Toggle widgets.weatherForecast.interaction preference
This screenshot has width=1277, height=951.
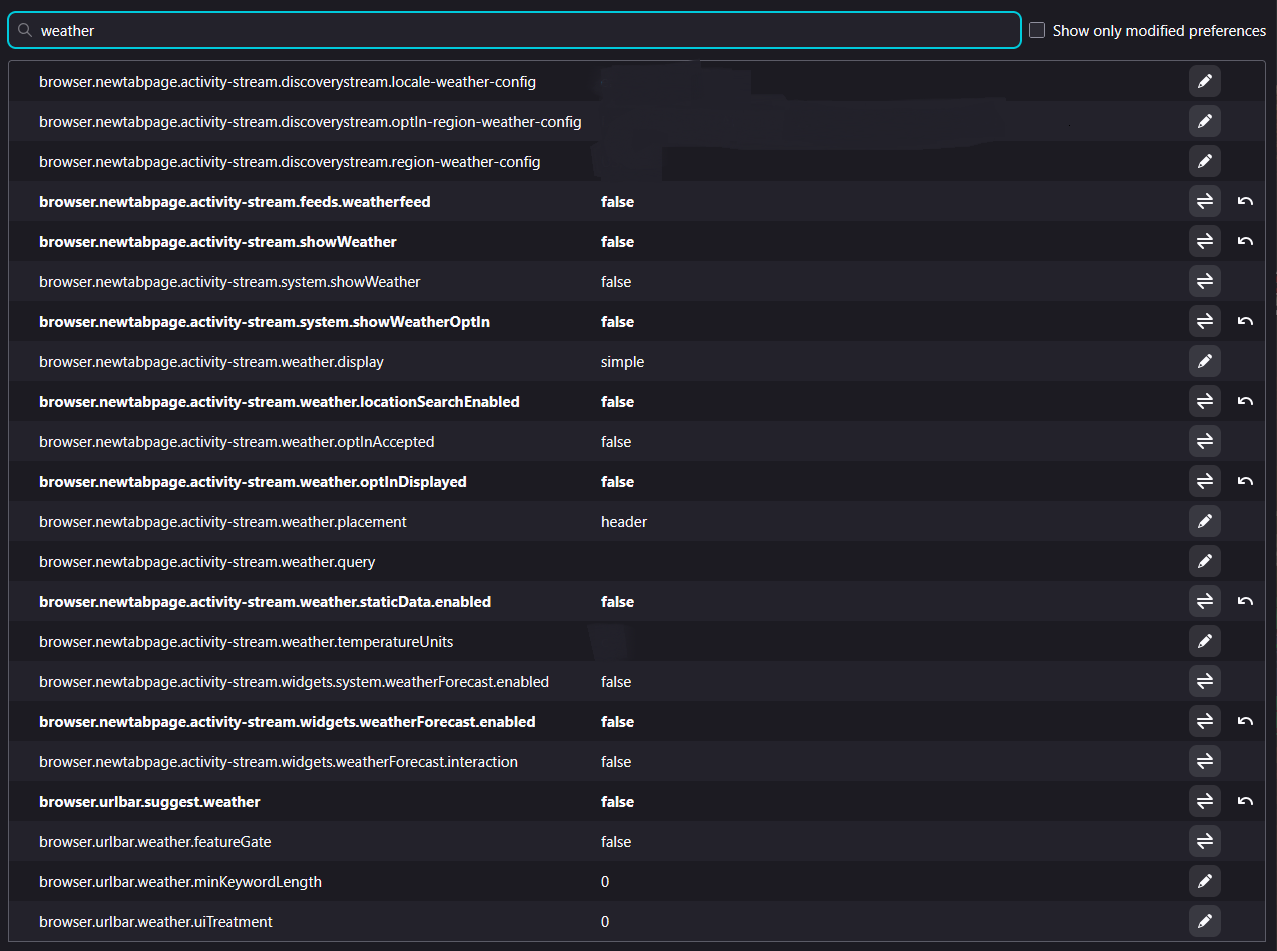point(1204,761)
